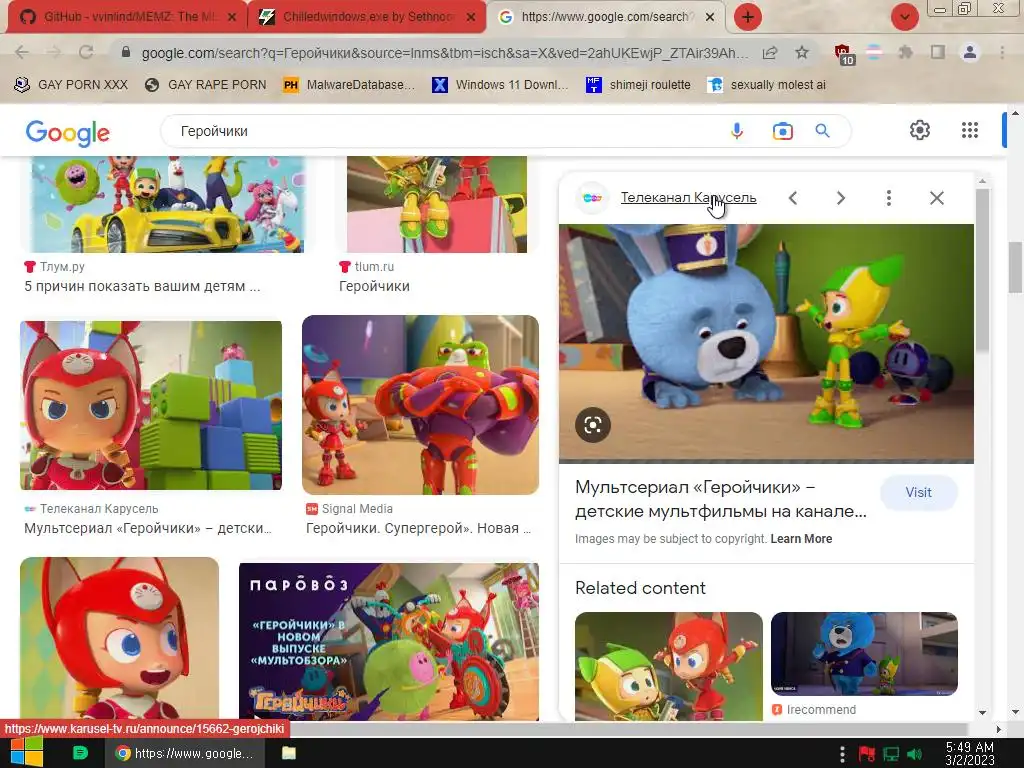Search by image with the camera icon

click(x=782, y=131)
